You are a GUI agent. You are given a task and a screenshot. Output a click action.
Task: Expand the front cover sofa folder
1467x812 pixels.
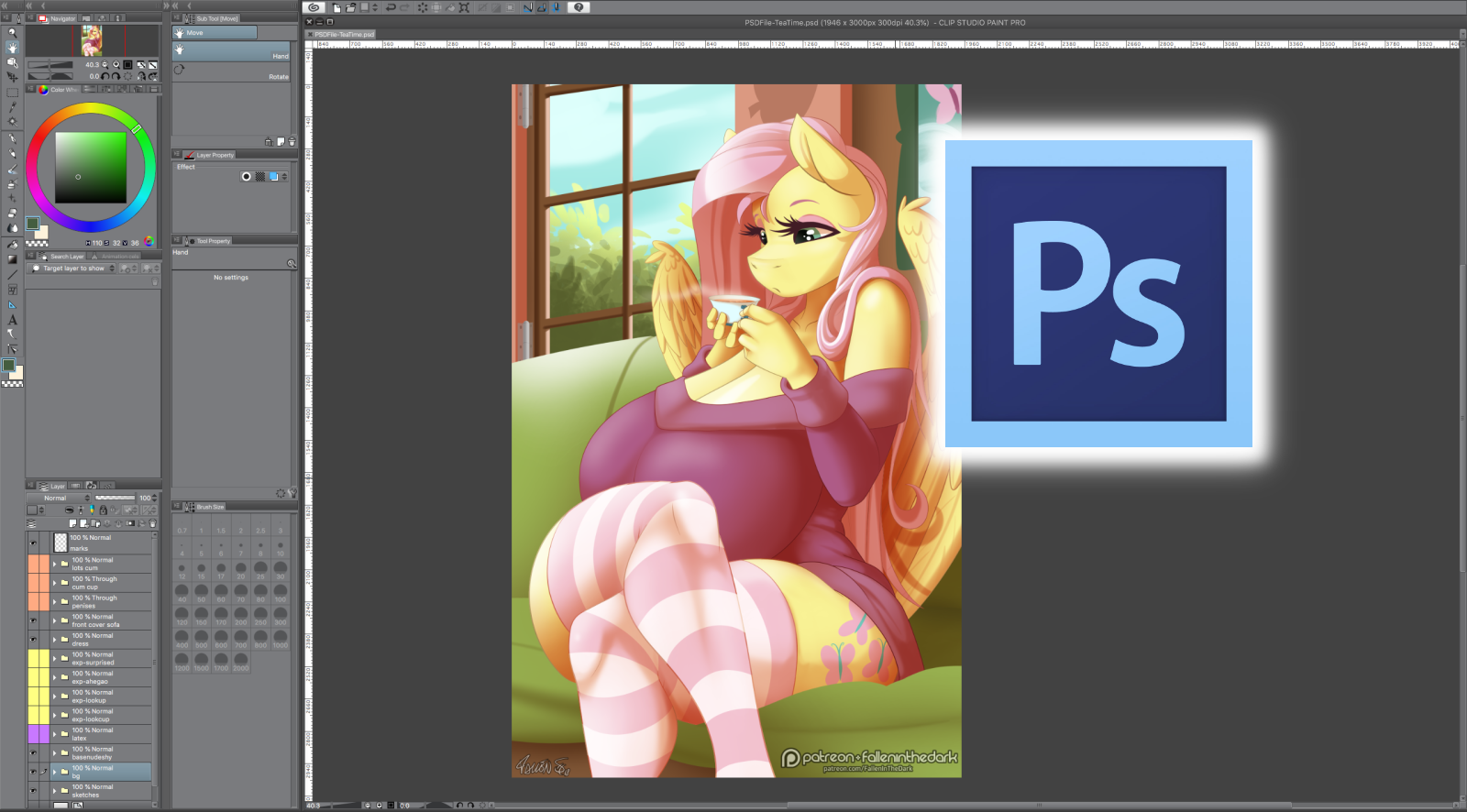point(54,620)
